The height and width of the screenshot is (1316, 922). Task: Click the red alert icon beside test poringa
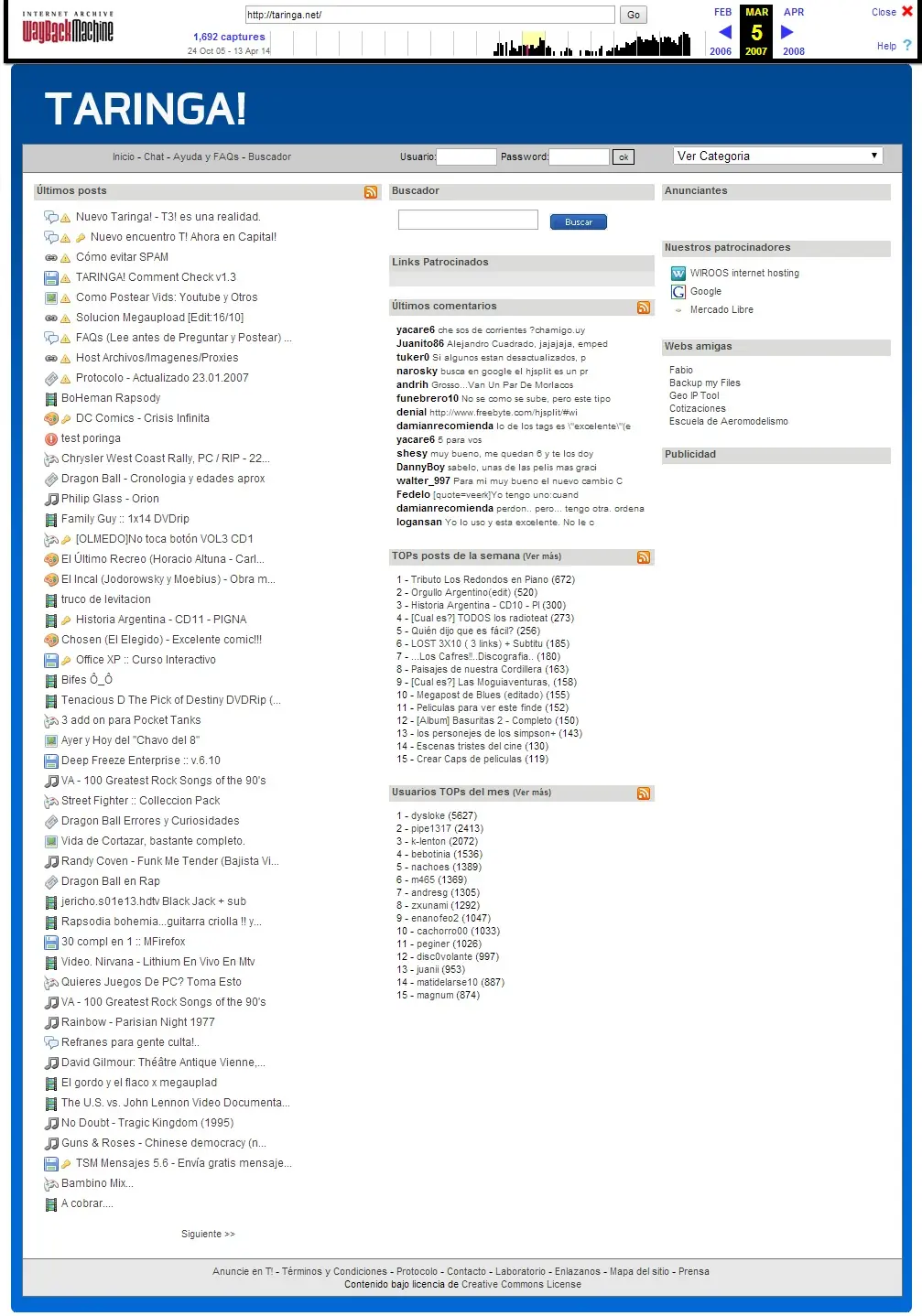tap(51, 439)
